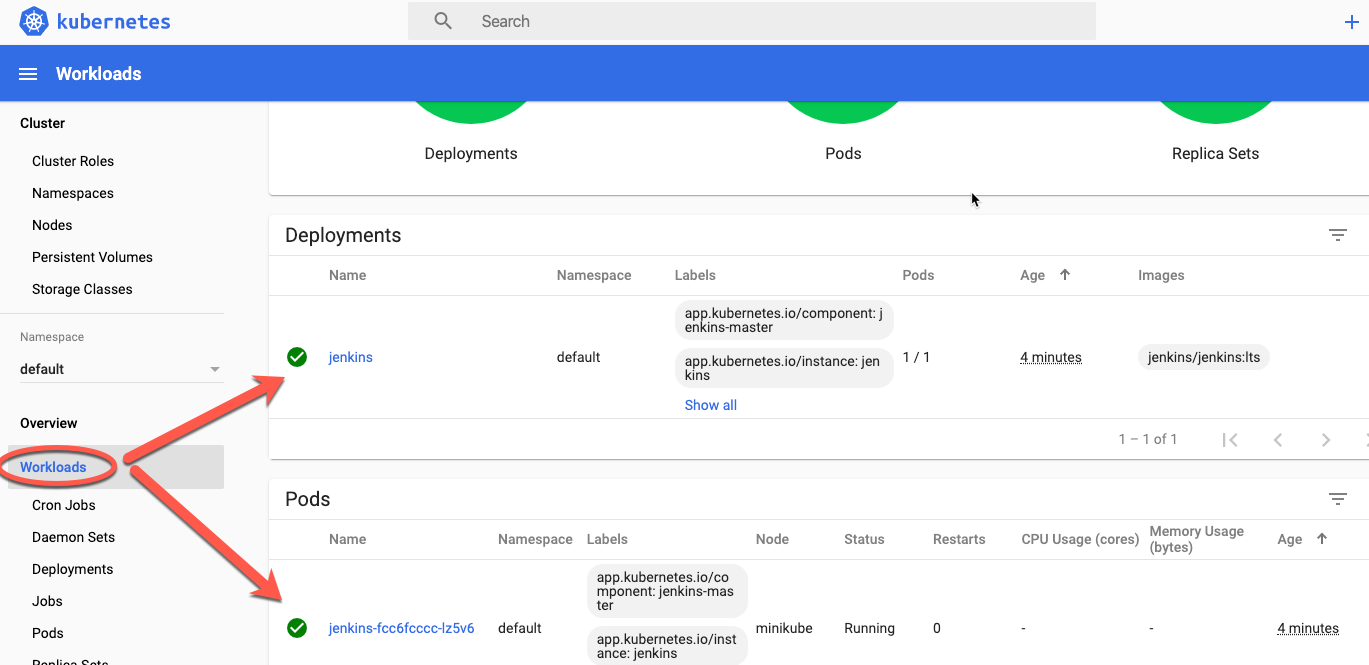Click CPU Usage (cores) column header

[x=1080, y=539]
